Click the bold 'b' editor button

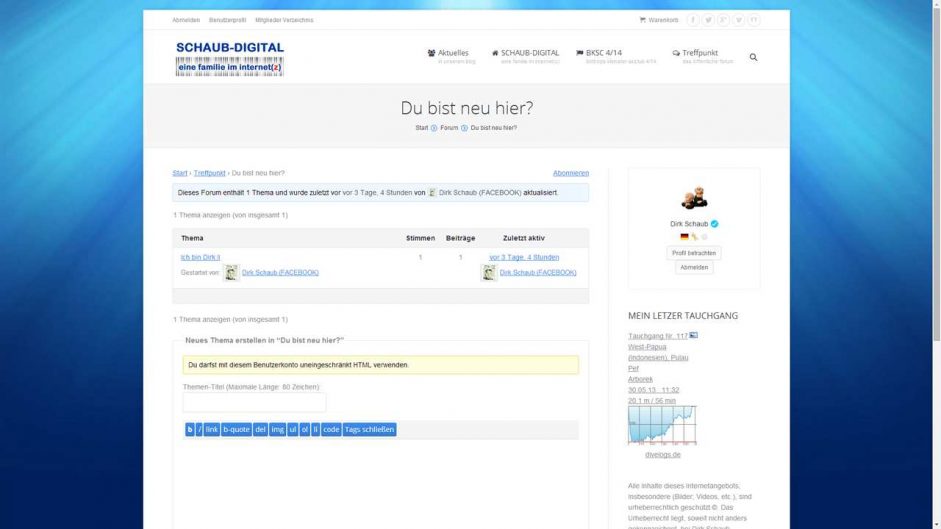click(190, 429)
